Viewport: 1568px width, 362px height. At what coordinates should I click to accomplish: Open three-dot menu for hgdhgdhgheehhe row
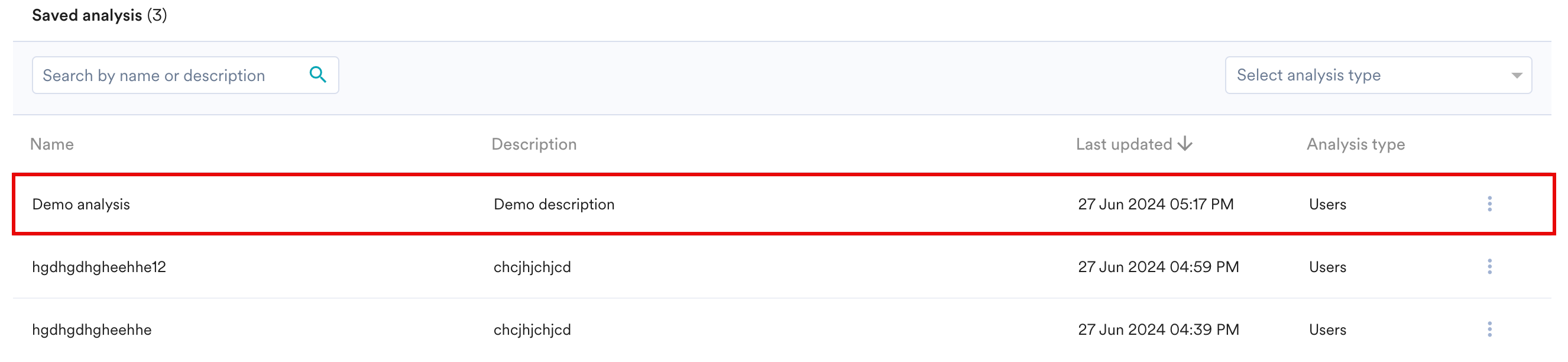1489,329
